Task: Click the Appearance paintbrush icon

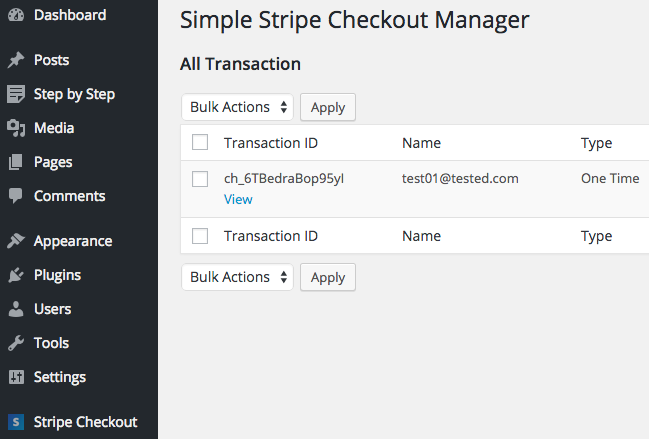Action: coord(16,241)
